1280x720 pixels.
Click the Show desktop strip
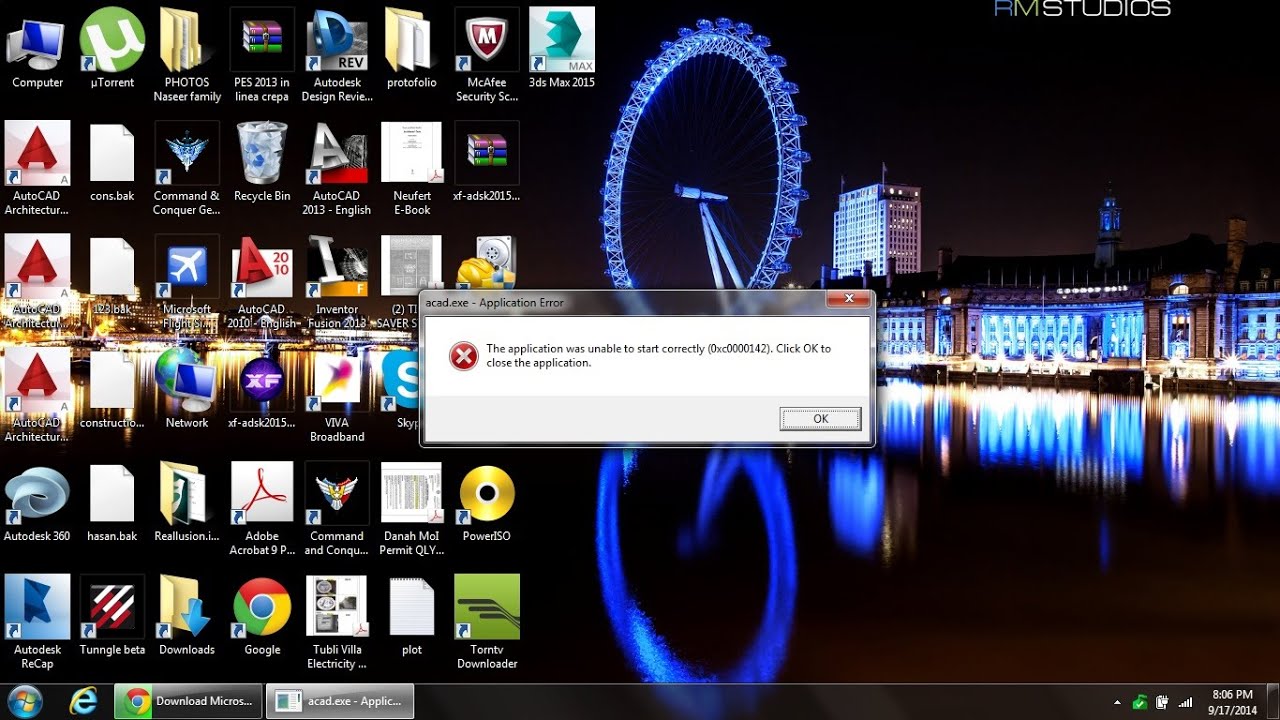(x=1273, y=701)
